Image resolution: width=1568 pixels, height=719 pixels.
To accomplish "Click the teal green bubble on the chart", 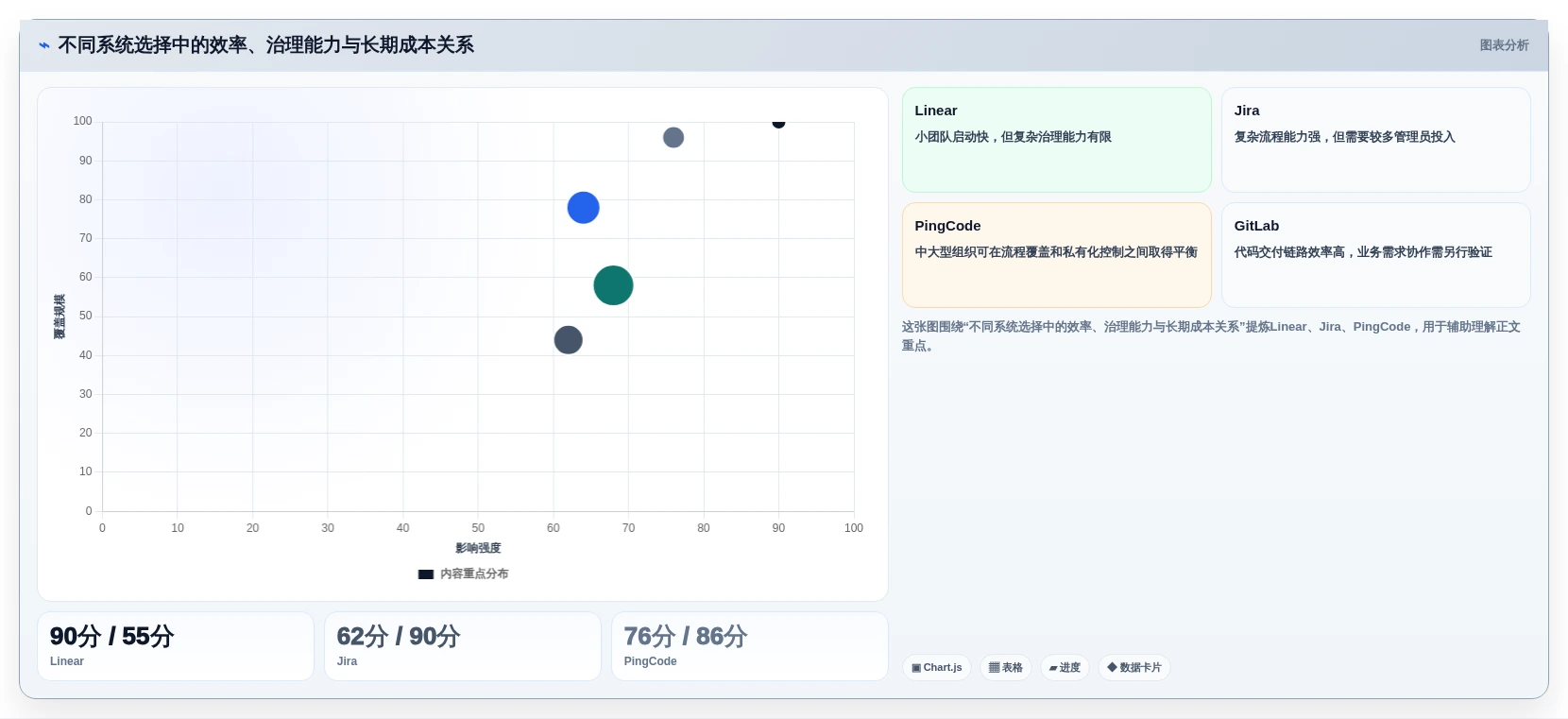I will tap(613, 285).
